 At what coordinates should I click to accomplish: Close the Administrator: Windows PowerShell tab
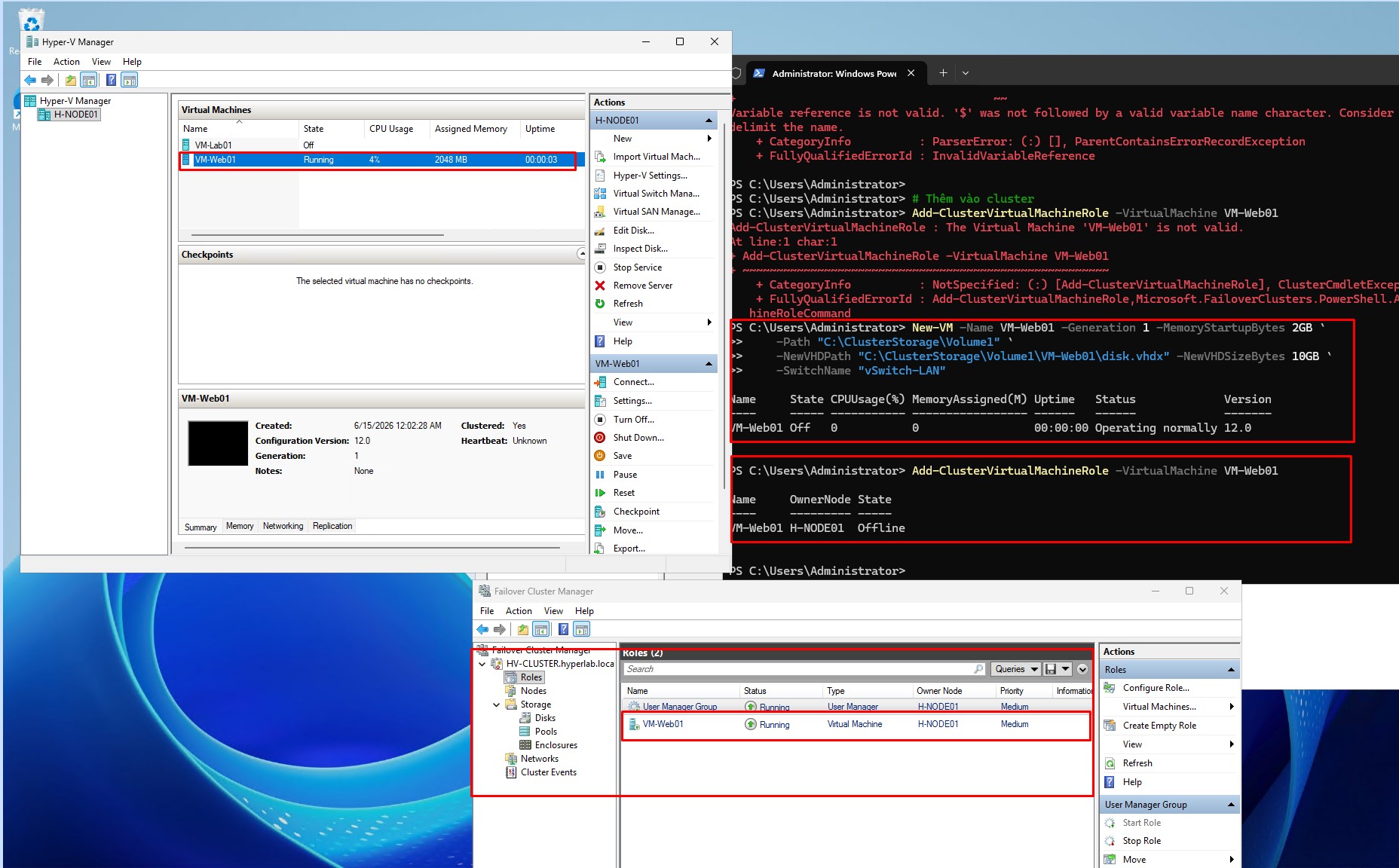point(911,73)
